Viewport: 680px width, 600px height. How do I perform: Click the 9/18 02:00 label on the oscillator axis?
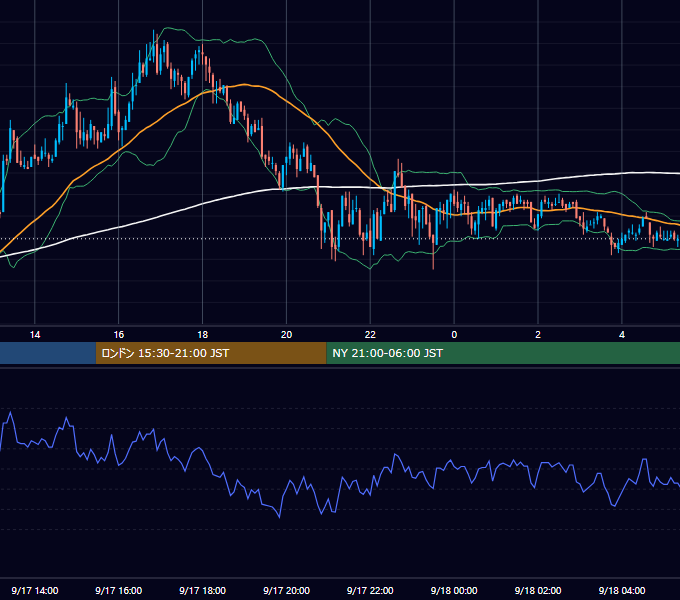[x=538, y=590]
